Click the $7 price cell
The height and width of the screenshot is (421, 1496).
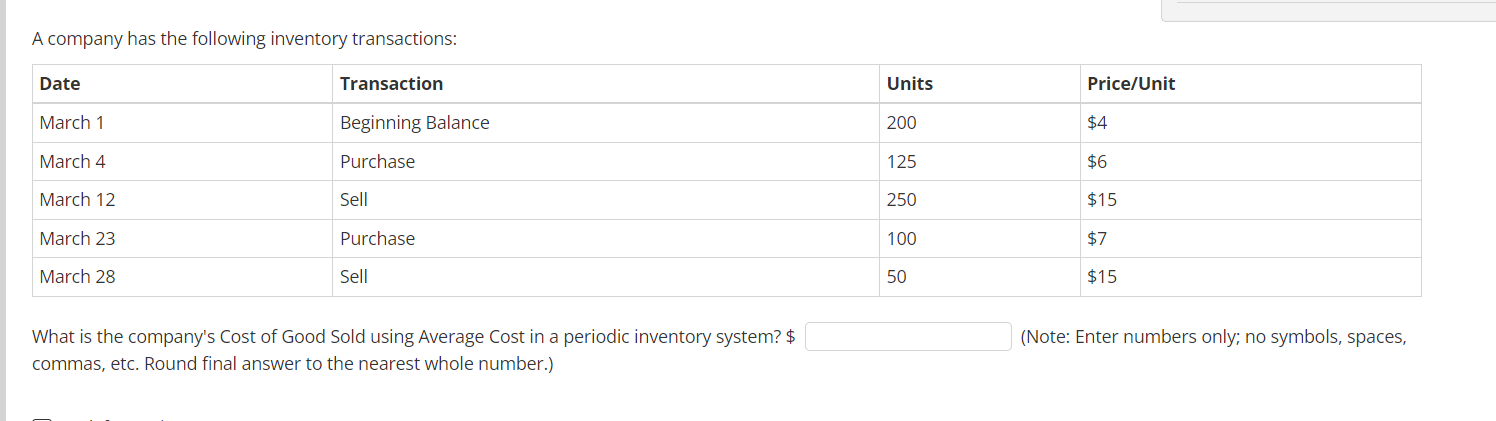(x=1250, y=239)
